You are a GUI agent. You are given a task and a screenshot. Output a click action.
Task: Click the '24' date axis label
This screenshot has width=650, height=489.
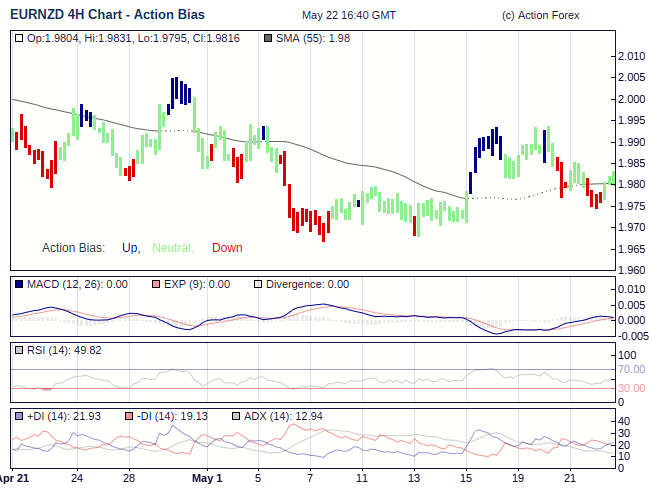(77, 478)
